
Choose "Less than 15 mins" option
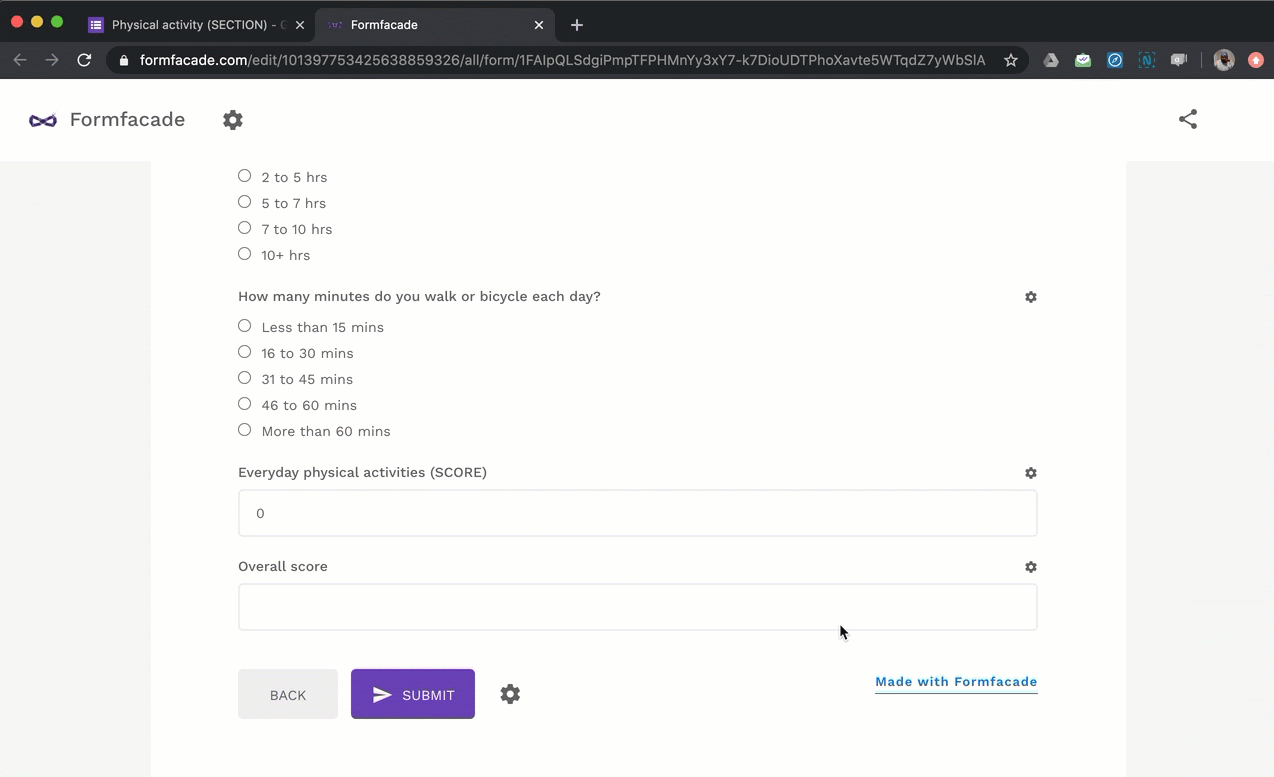245,326
